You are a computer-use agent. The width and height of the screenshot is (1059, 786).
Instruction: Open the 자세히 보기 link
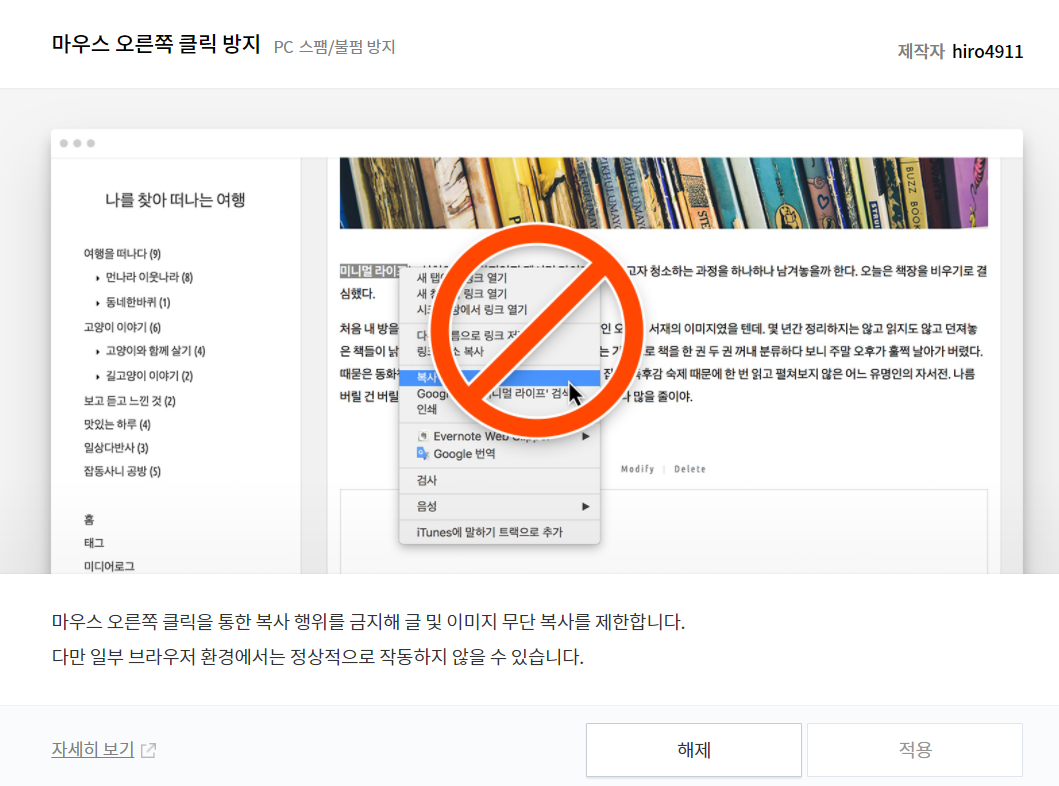coord(93,750)
